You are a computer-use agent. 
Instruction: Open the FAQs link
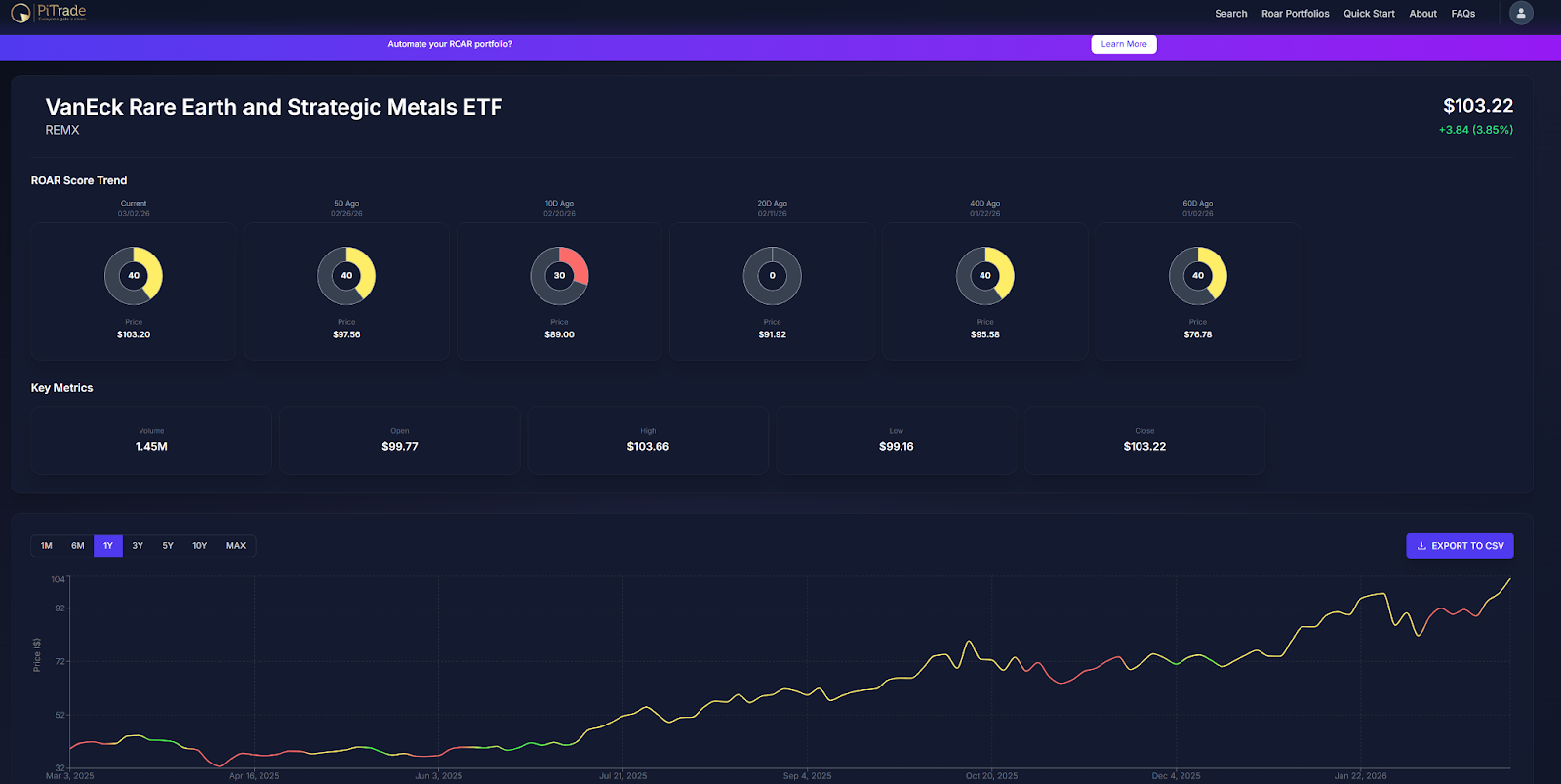[x=1463, y=14]
